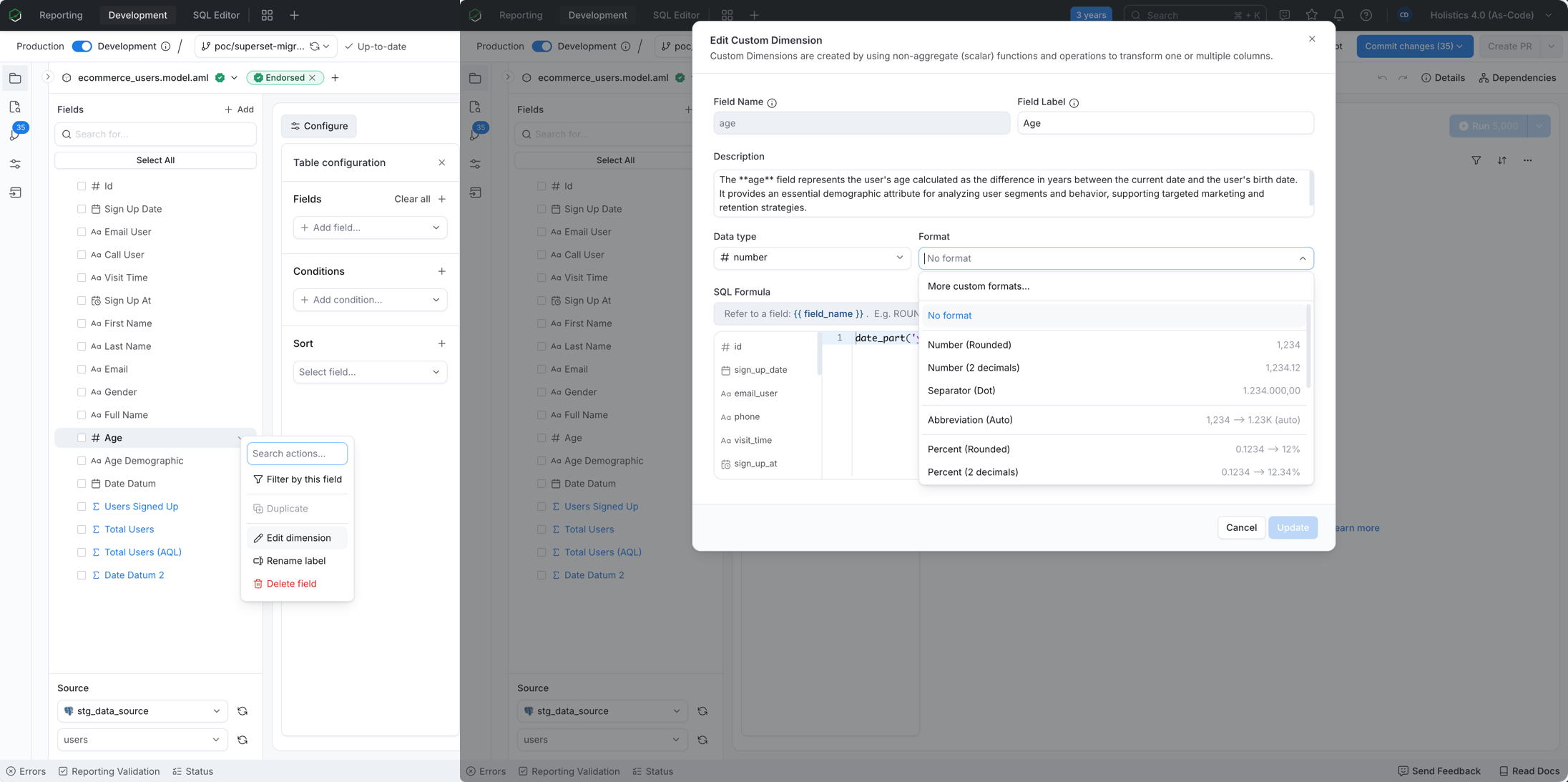Image resolution: width=1568 pixels, height=782 pixels.
Task: Check the Date Datum 2 checkbox in left window
Action: click(x=82, y=575)
